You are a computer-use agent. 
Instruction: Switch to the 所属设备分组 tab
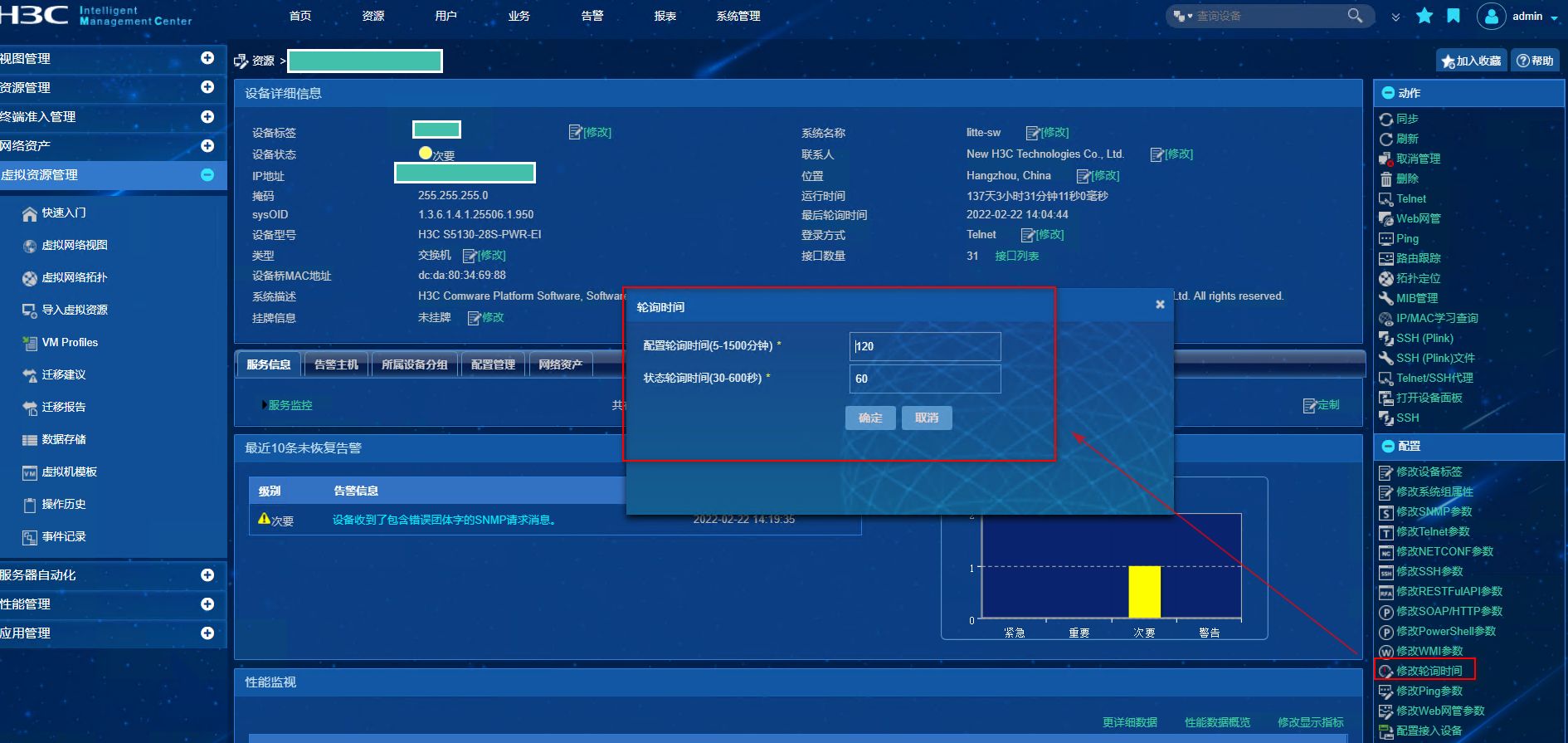[x=414, y=364]
